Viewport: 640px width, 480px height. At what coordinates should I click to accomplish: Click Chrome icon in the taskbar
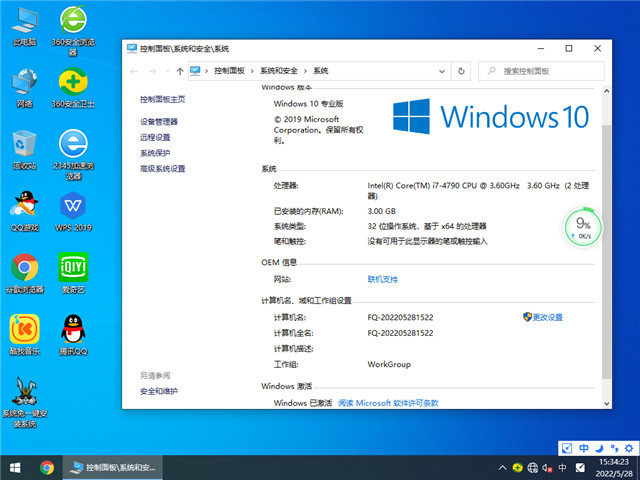[x=47, y=468]
